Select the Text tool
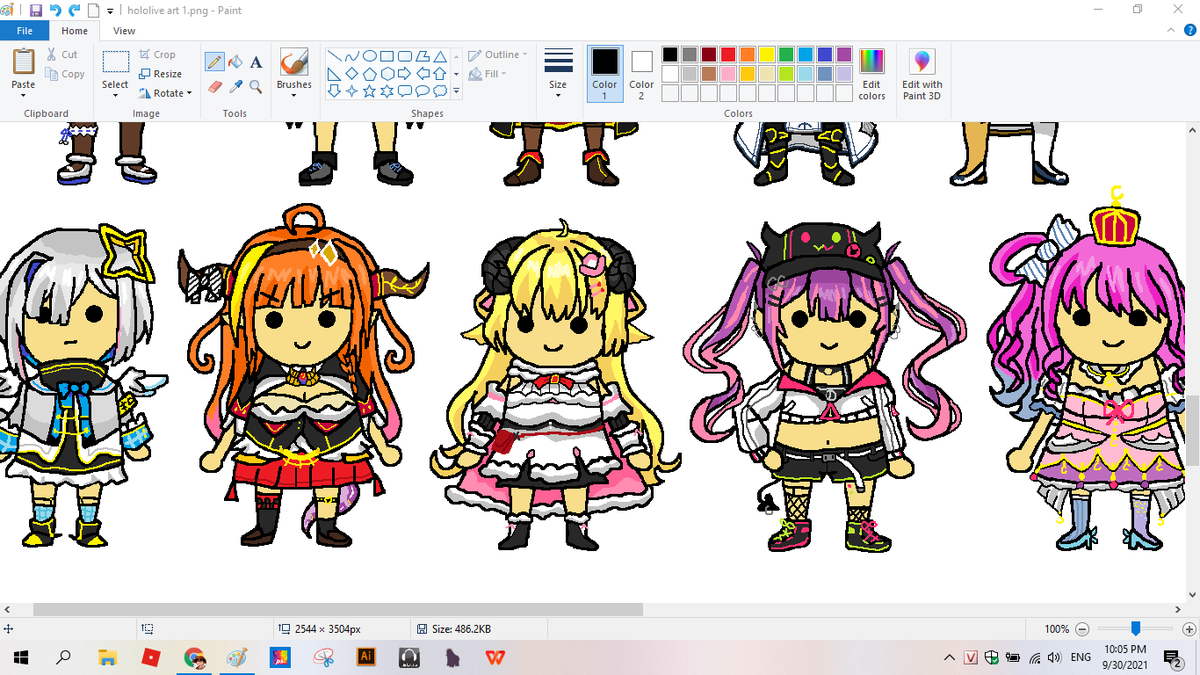The width and height of the screenshot is (1200, 675). [256, 62]
